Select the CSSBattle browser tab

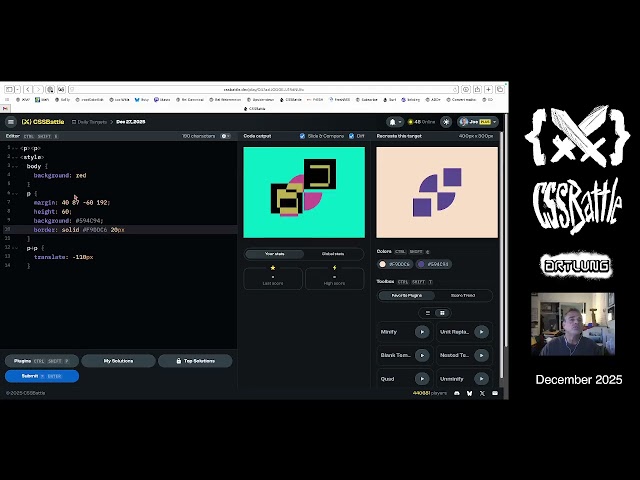254,109
